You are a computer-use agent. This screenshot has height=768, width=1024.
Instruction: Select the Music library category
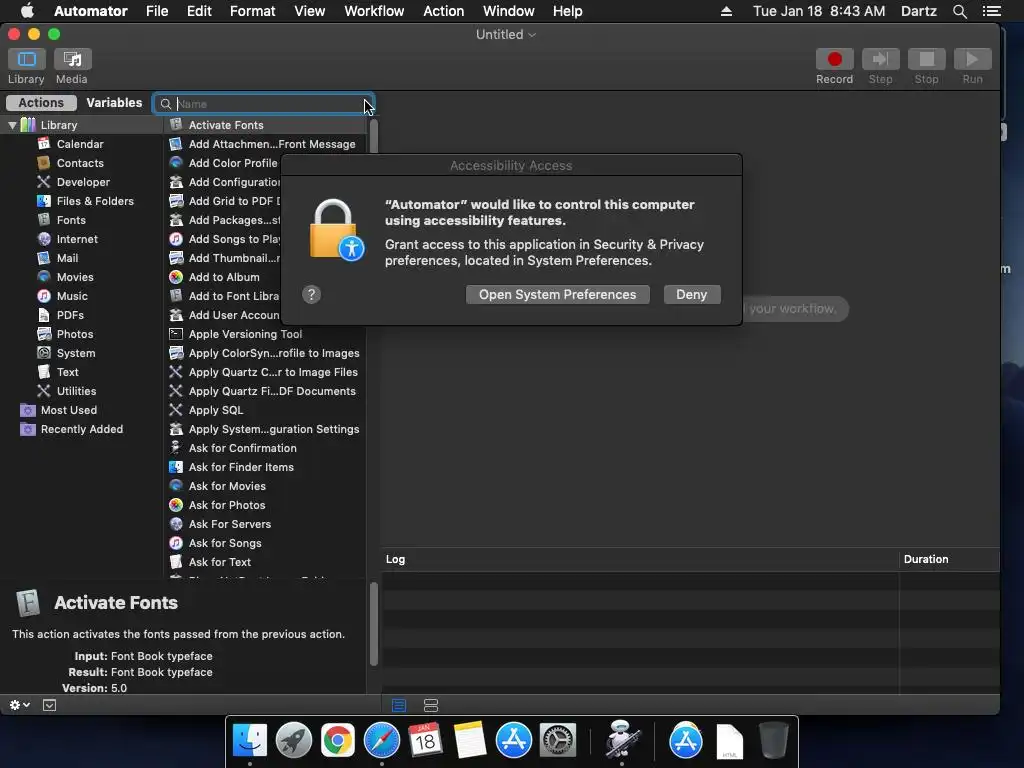pyautogui.click(x=72, y=296)
